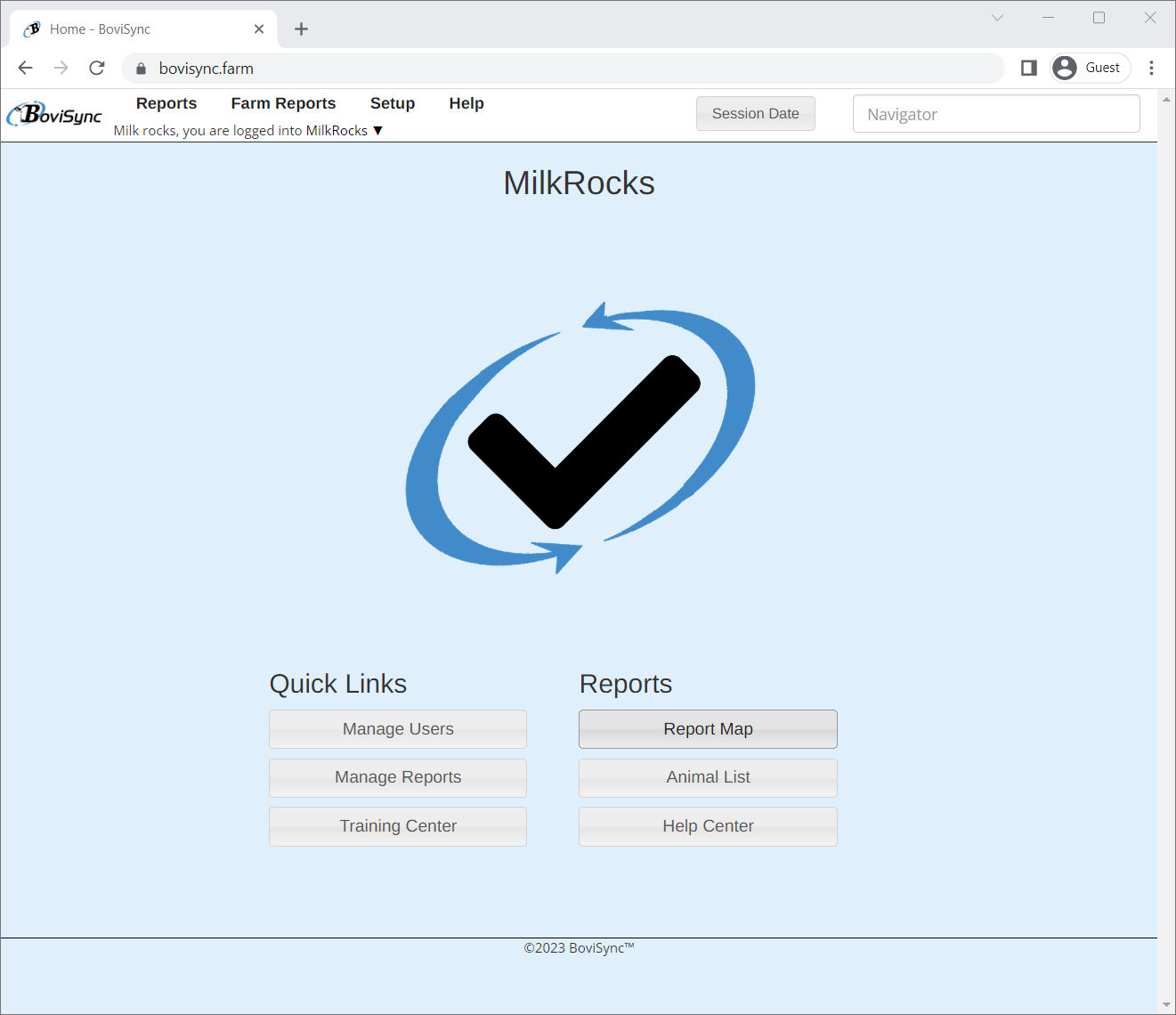Viewport: 1176px width, 1015px height.
Task: Reload the page with refresh icon
Action: coord(97,68)
